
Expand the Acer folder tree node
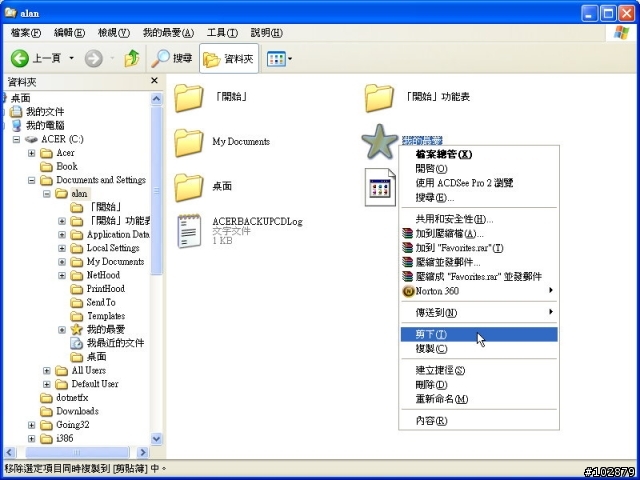point(31,153)
